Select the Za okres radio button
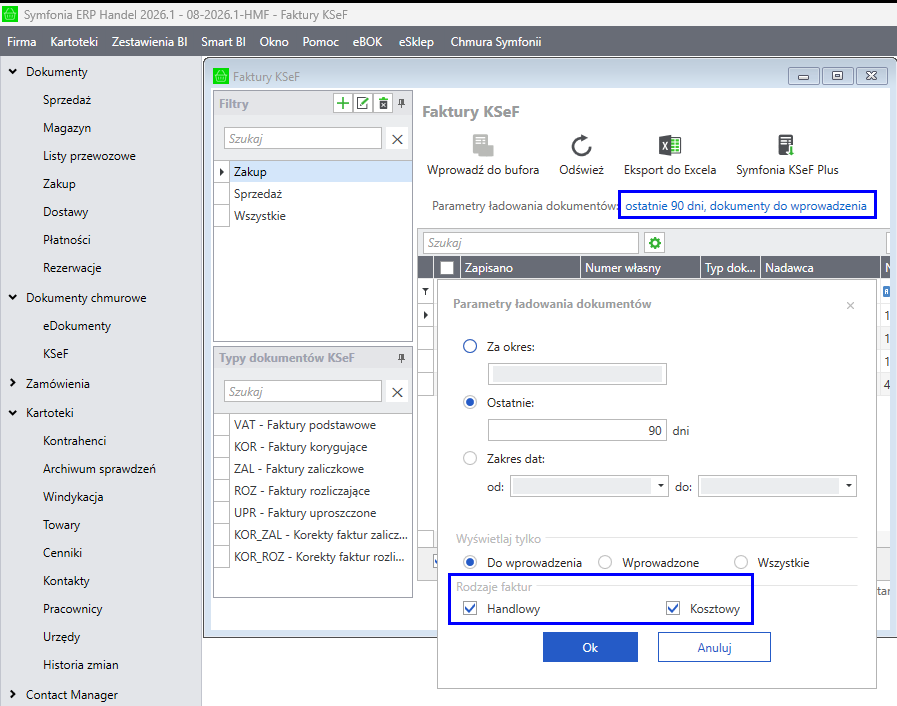This screenshot has height=706, width=897. (471, 346)
